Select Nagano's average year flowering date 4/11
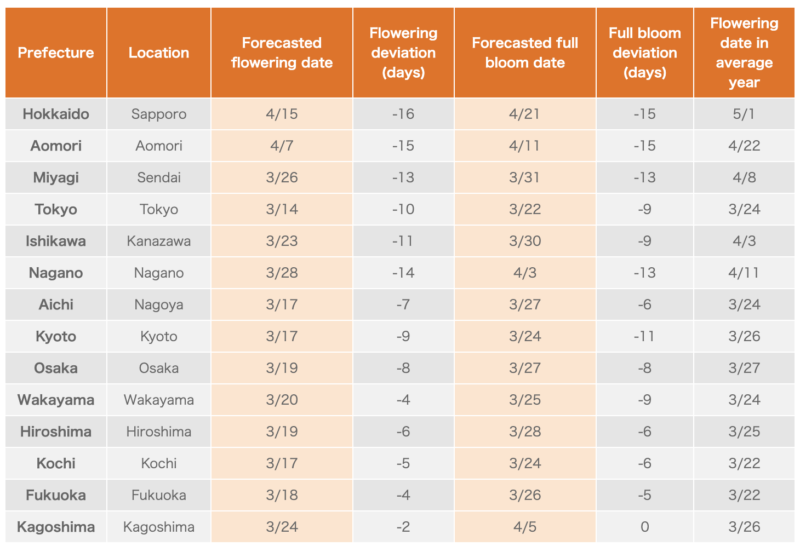The width and height of the screenshot is (800, 552). click(745, 273)
